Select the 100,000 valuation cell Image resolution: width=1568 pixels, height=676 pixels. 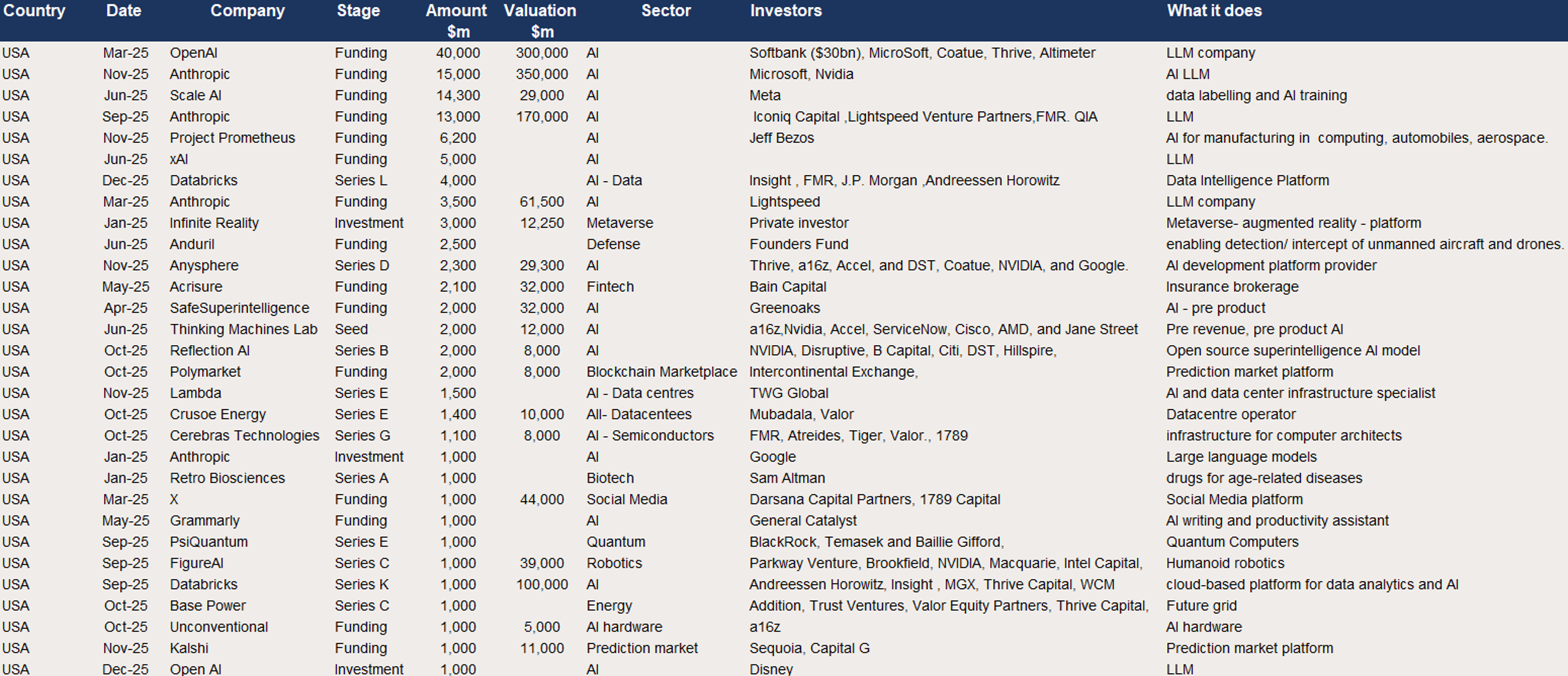(x=542, y=585)
